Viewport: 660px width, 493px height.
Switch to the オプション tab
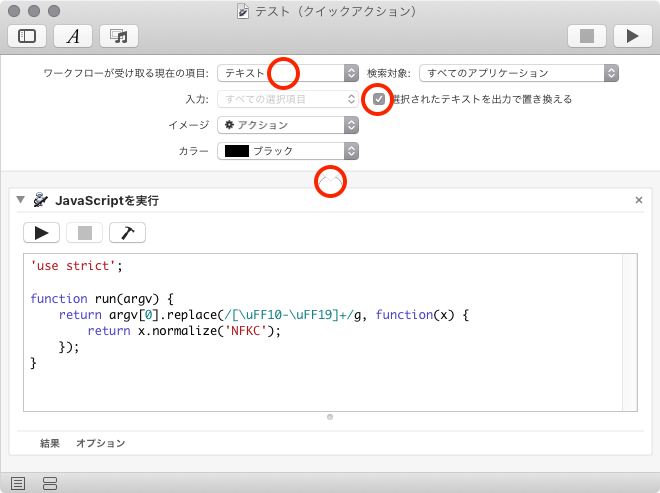click(x=101, y=443)
